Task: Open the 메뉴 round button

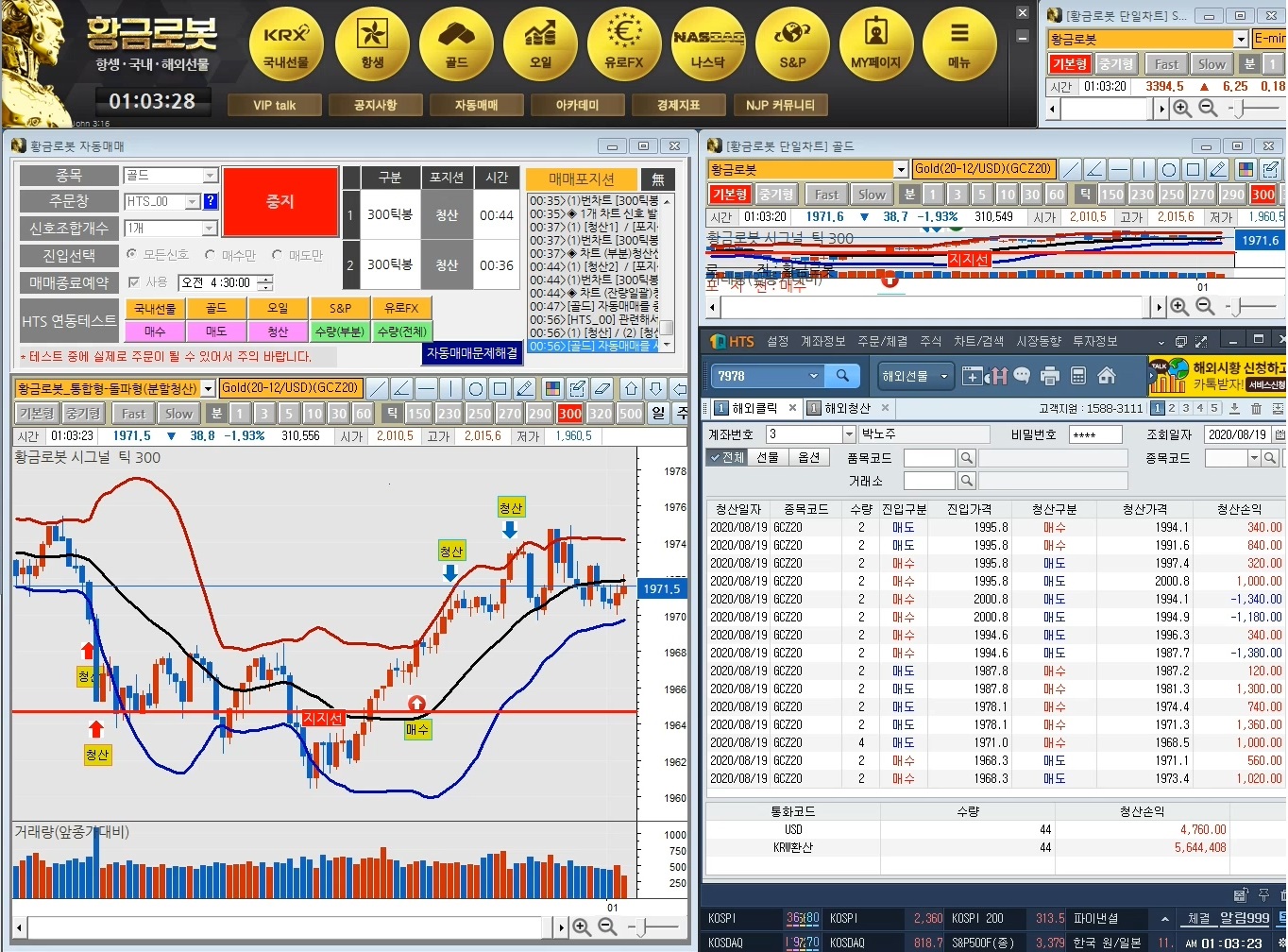Action: pos(959,43)
